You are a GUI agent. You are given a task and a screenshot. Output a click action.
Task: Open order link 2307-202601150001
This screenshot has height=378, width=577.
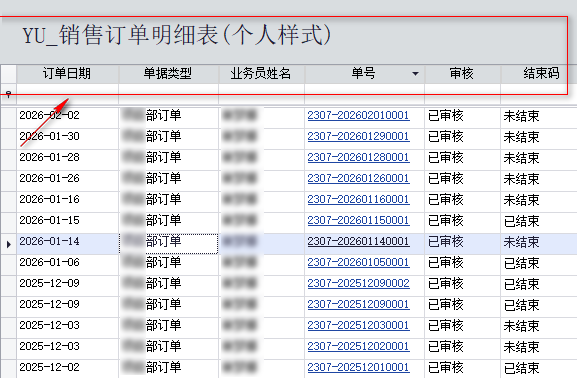click(x=358, y=220)
